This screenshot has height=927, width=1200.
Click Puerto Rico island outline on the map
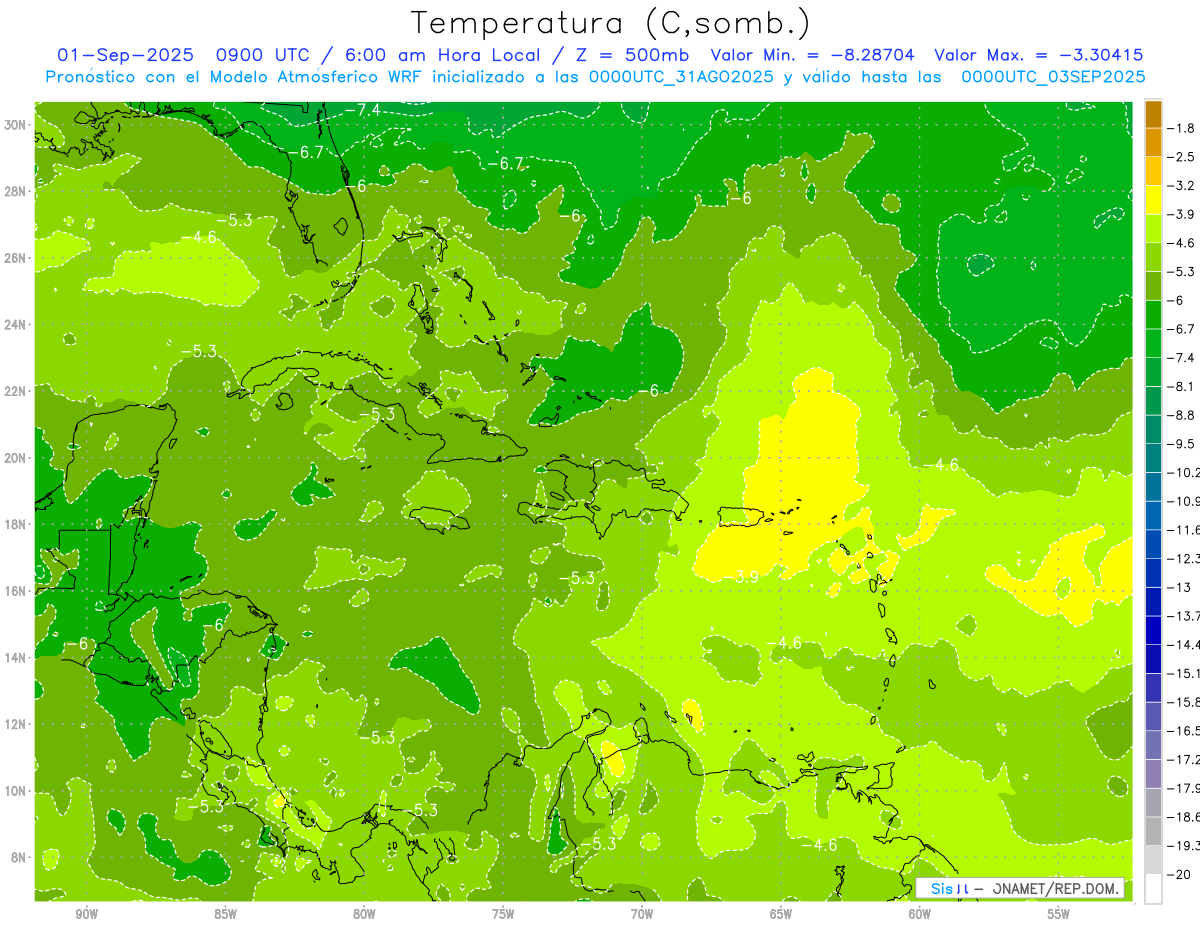point(742,516)
